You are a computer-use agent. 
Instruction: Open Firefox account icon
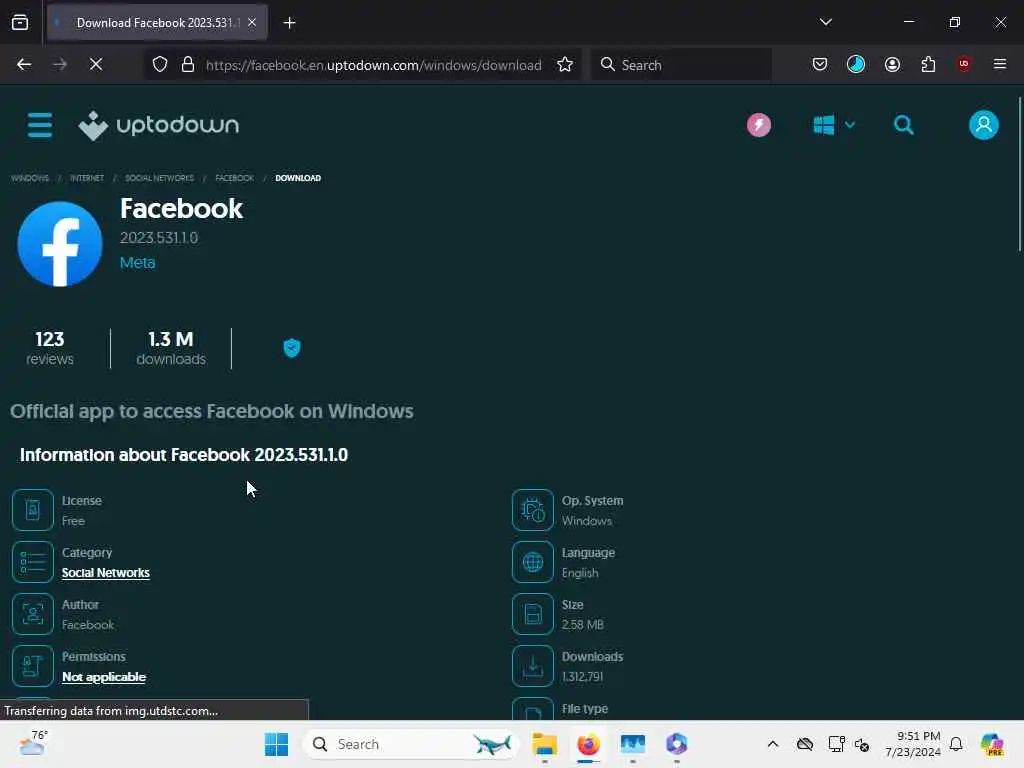(x=892, y=64)
